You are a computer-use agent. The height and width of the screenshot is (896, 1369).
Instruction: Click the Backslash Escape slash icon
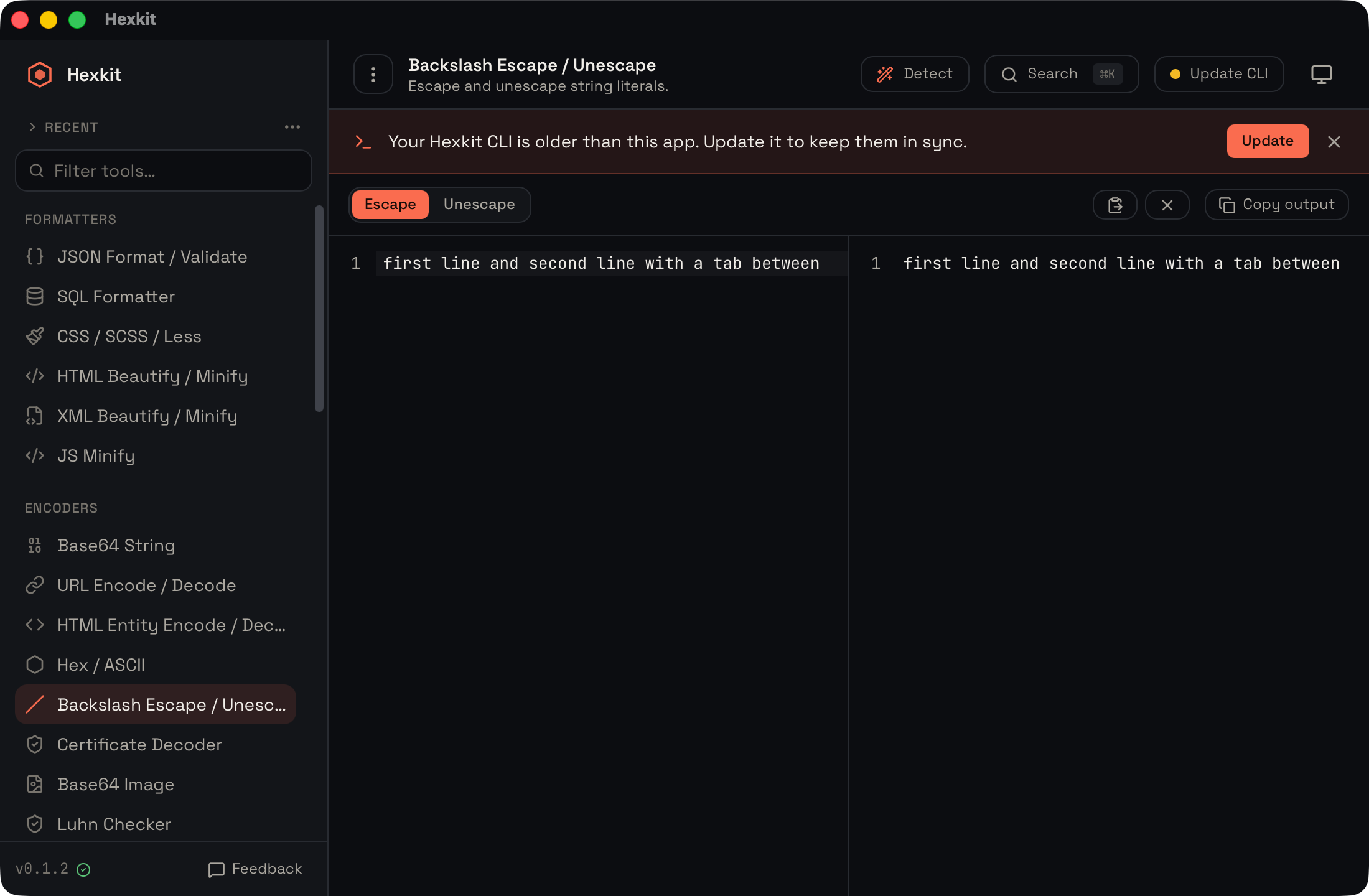[35, 704]
